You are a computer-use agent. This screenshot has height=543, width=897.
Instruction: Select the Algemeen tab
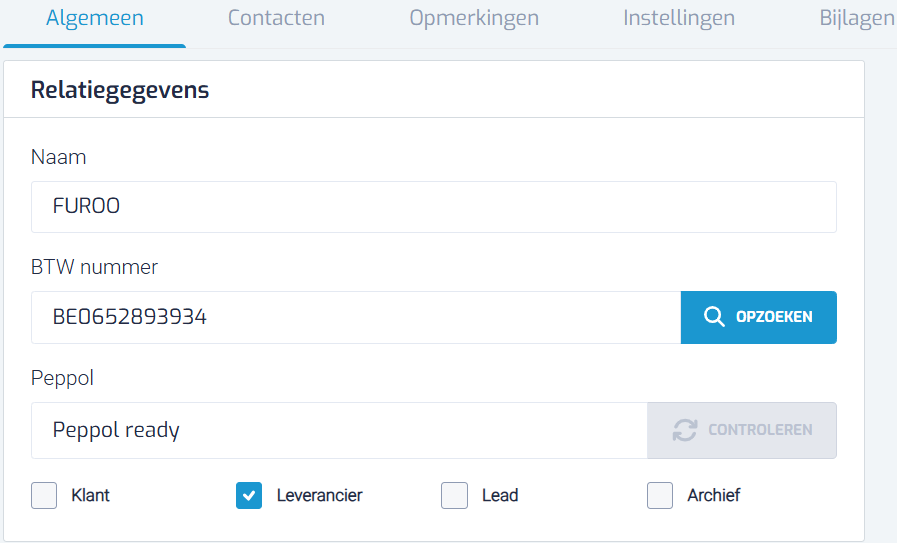pos(95,18)
